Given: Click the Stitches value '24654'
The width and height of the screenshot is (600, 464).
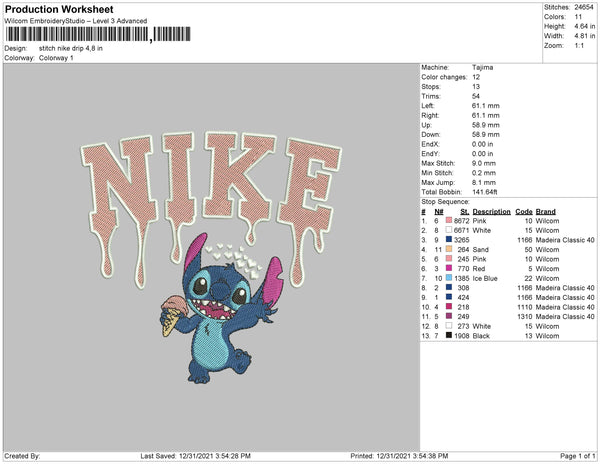Looking at the screenshot, I should (584, 7).
